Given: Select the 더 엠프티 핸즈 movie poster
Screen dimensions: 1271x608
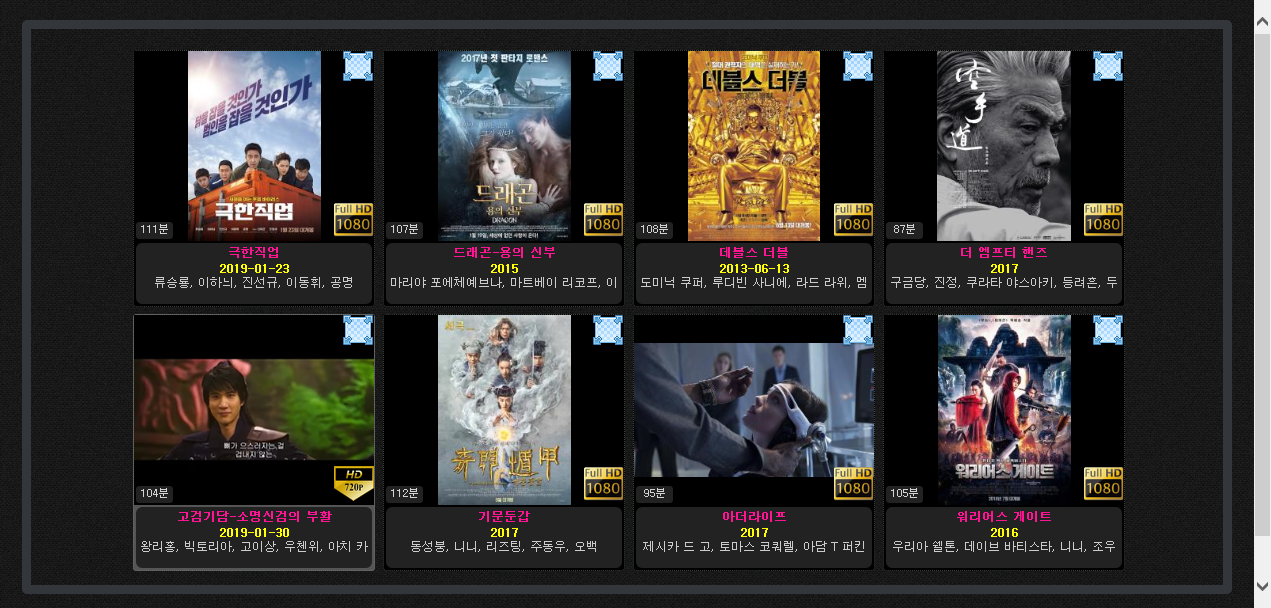Looking at the screenshot, I should coord(1003,146).
